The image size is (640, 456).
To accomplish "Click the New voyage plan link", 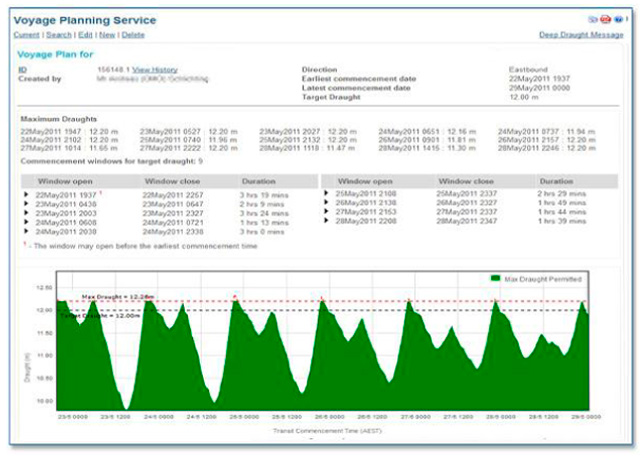I will click(108, 35).
